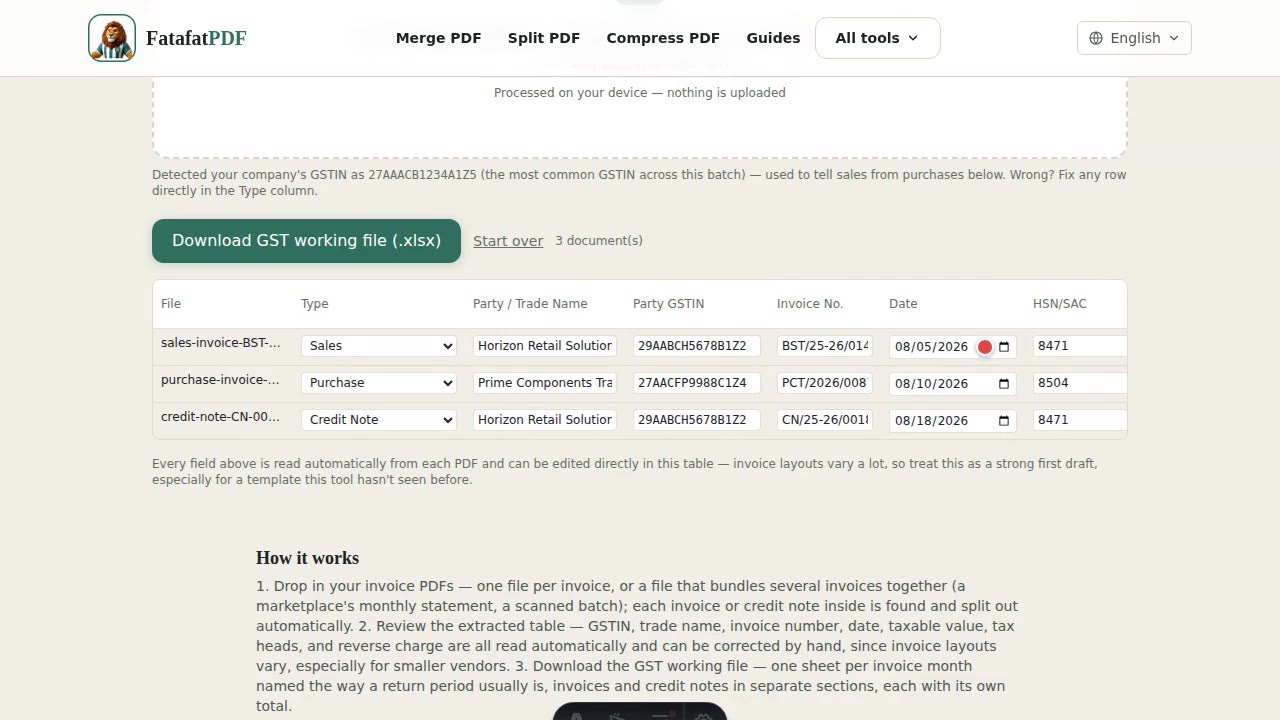Click the Party / Trade Name column header

(530, 304)
